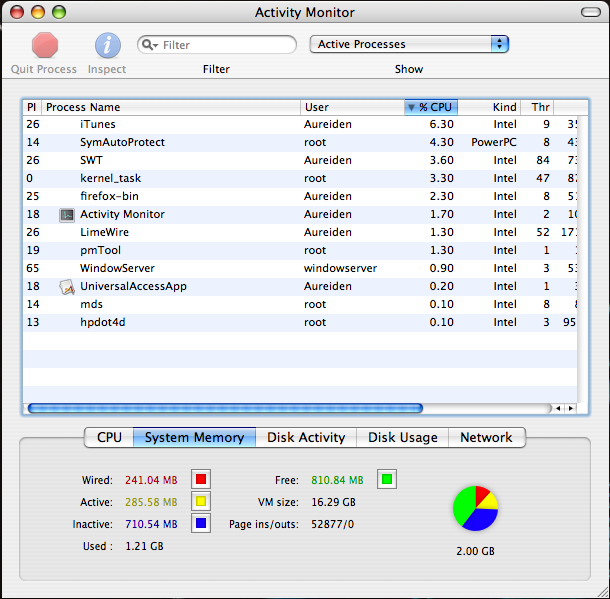Click the Process Name column header
The width and height of the screenshot is (610, 599).
171,107
